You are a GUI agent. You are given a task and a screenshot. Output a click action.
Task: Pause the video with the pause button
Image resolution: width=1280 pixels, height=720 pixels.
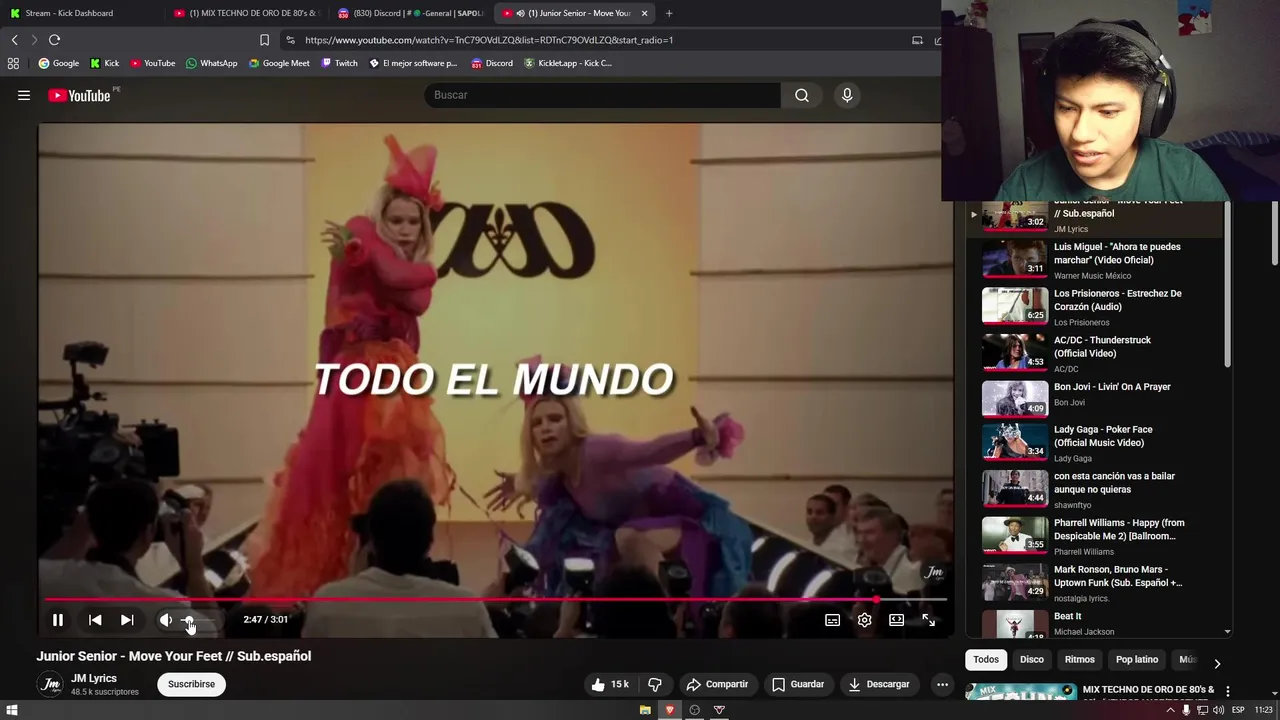click(58, 620)
